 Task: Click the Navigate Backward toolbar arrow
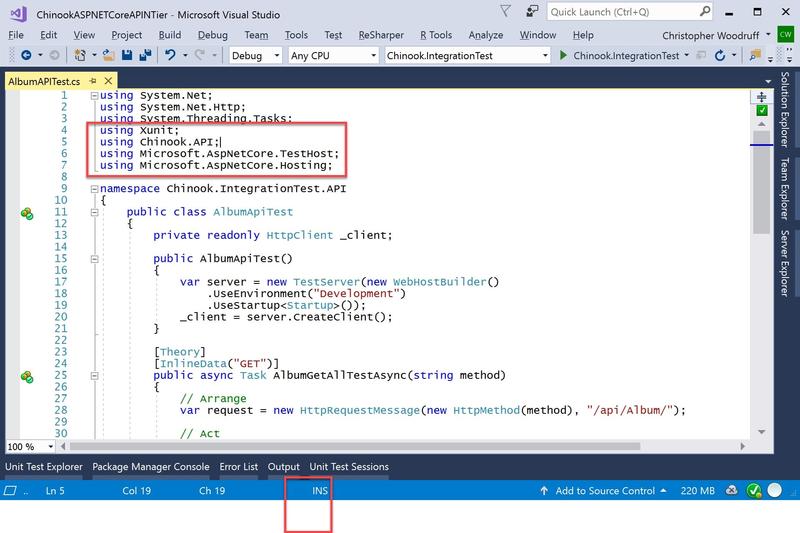26,55
